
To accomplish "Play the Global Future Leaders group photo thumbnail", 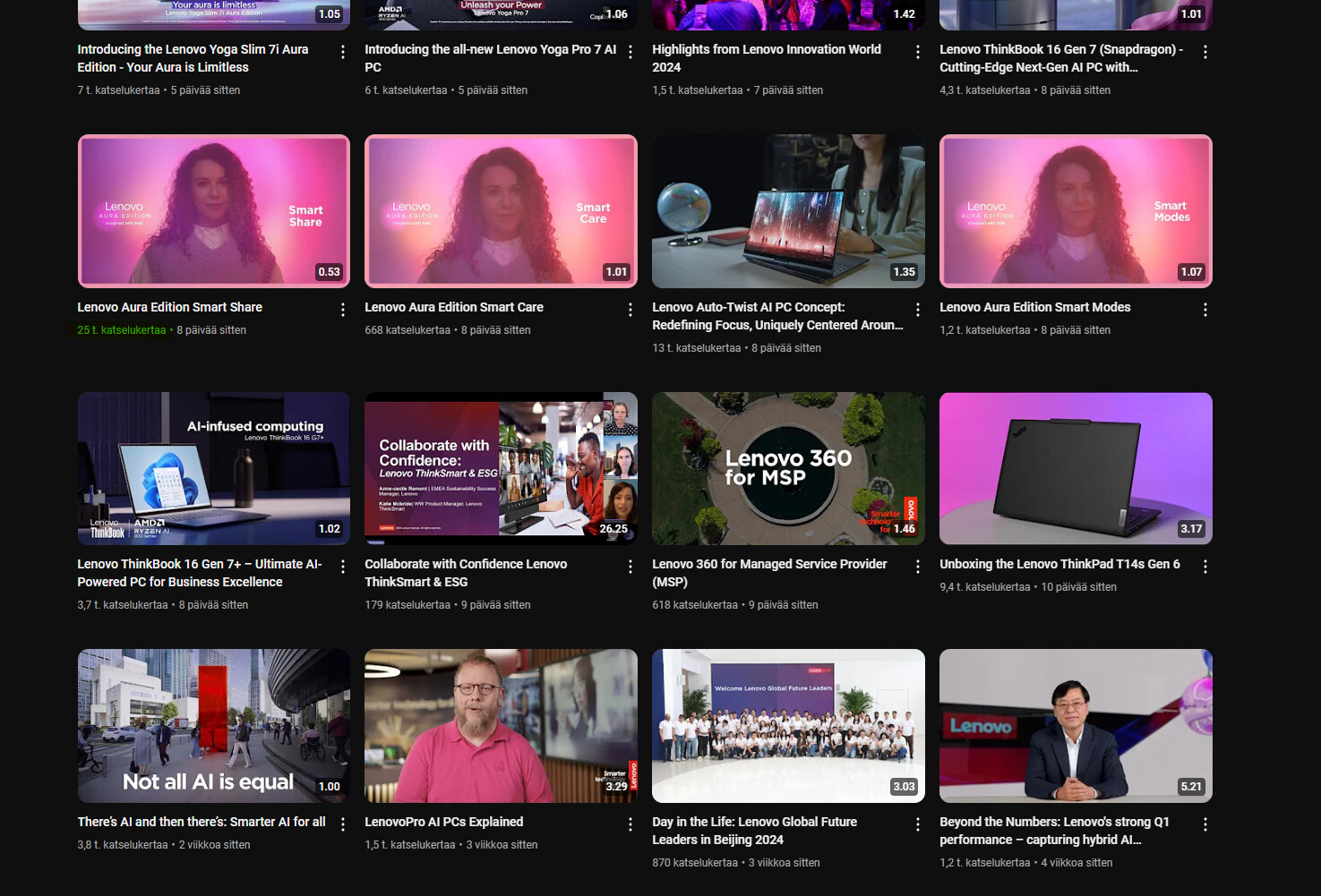I will tap(789, 726).
